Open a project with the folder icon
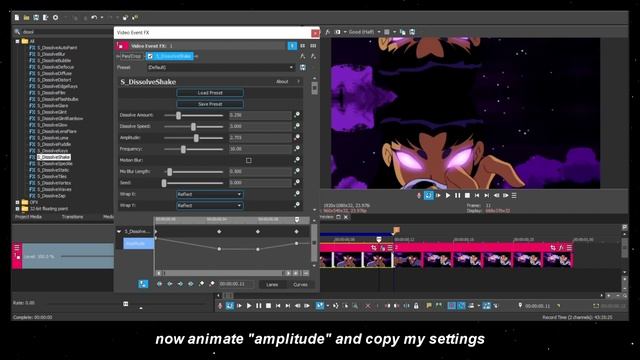The height and width of the screenshot is (360, 640). 27,18
